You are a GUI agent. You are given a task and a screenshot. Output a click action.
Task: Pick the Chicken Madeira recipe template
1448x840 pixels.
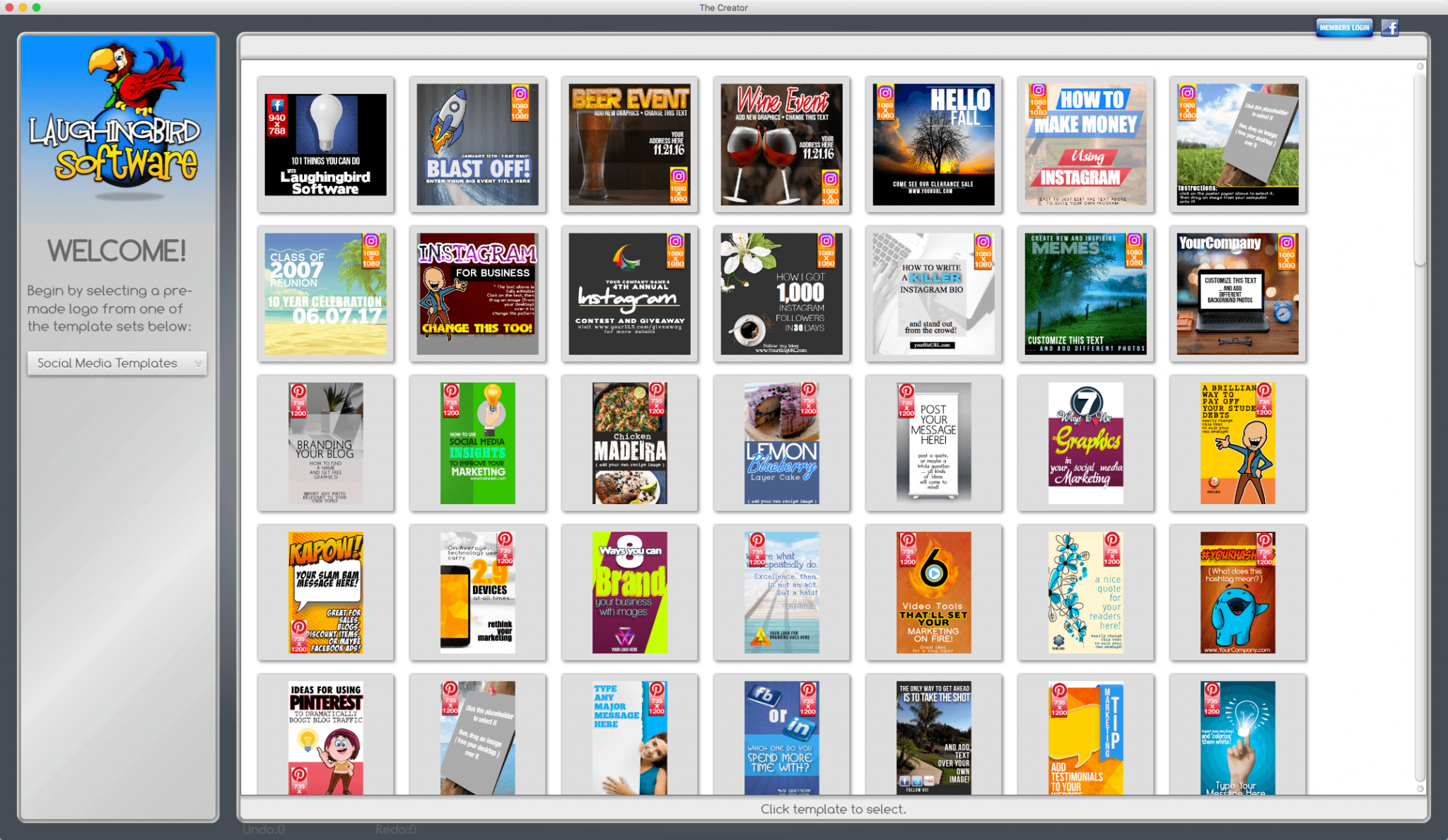click(629, 443)
